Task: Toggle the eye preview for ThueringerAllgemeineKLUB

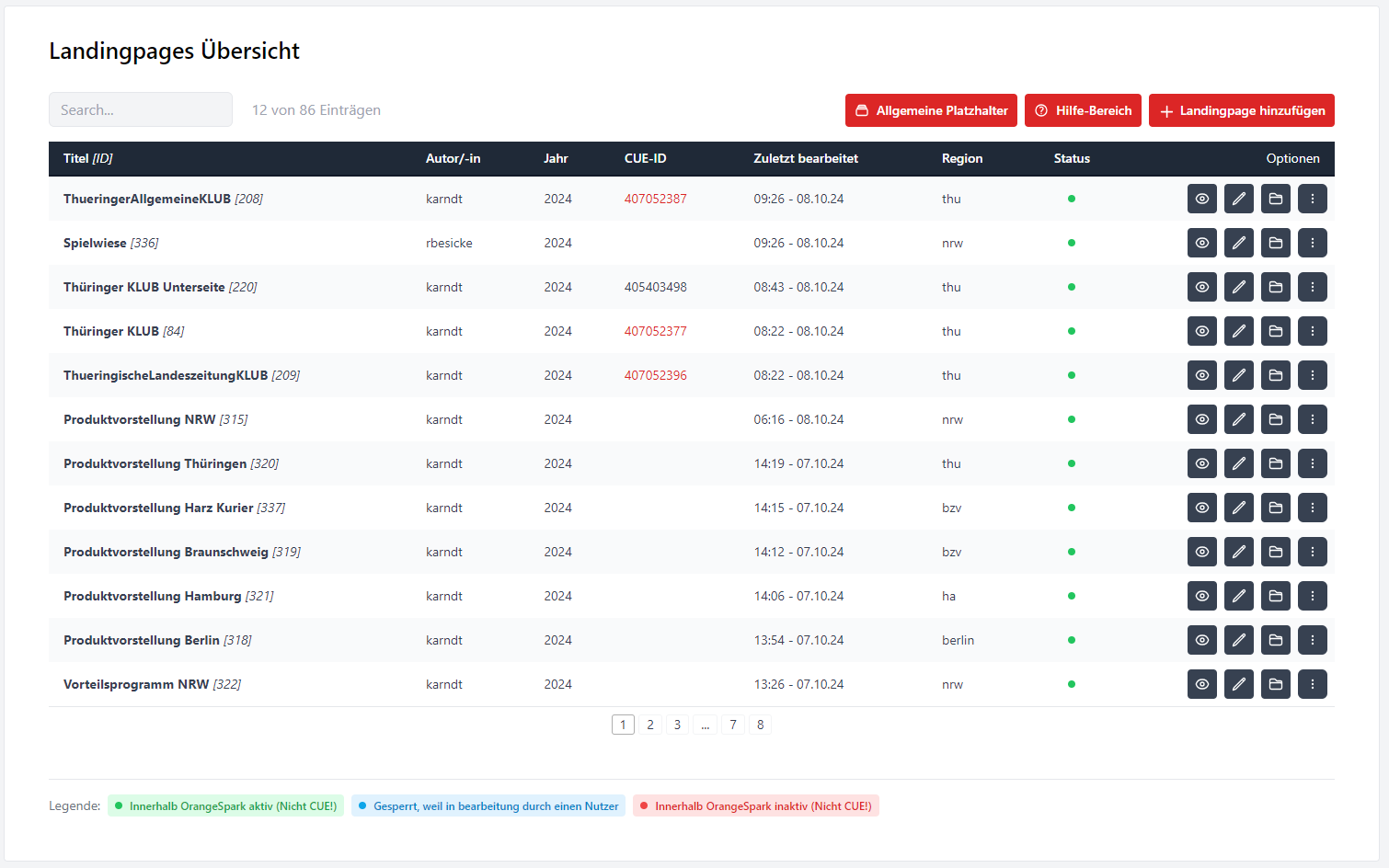Action: (1201, 199)
